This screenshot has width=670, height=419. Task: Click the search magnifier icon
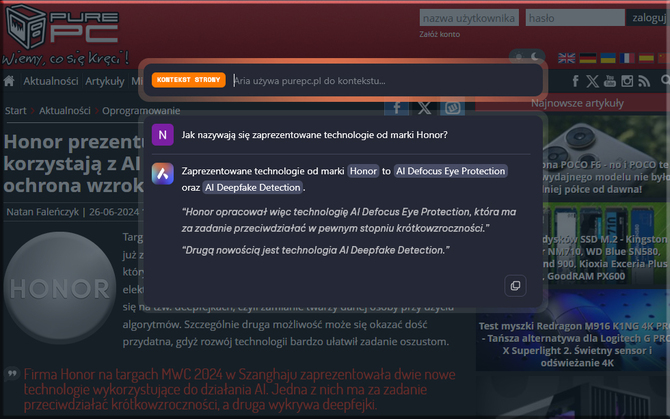click(665, 80)
